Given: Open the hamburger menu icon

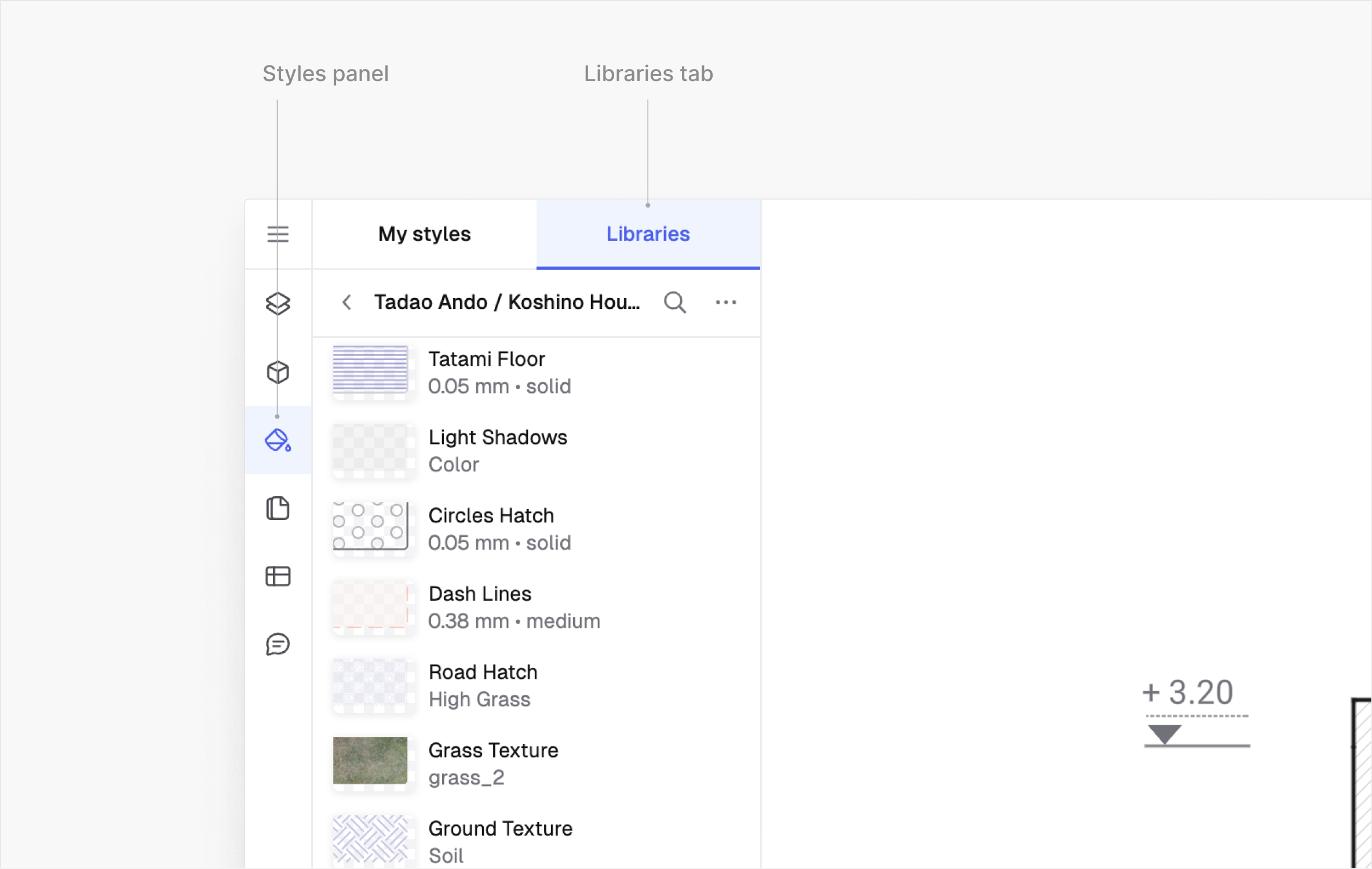Looking at the screenshot, I should tap(278, 234).
